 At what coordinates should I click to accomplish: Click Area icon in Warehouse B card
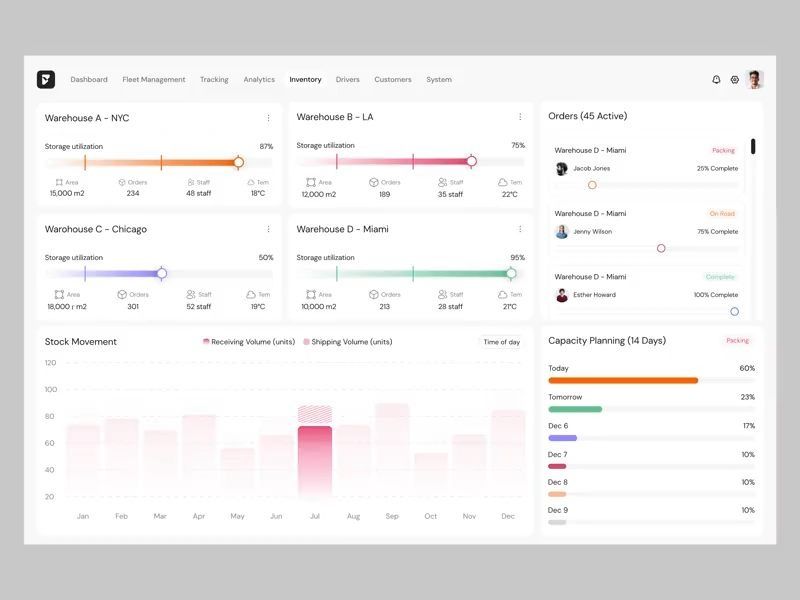click(311, 182)
